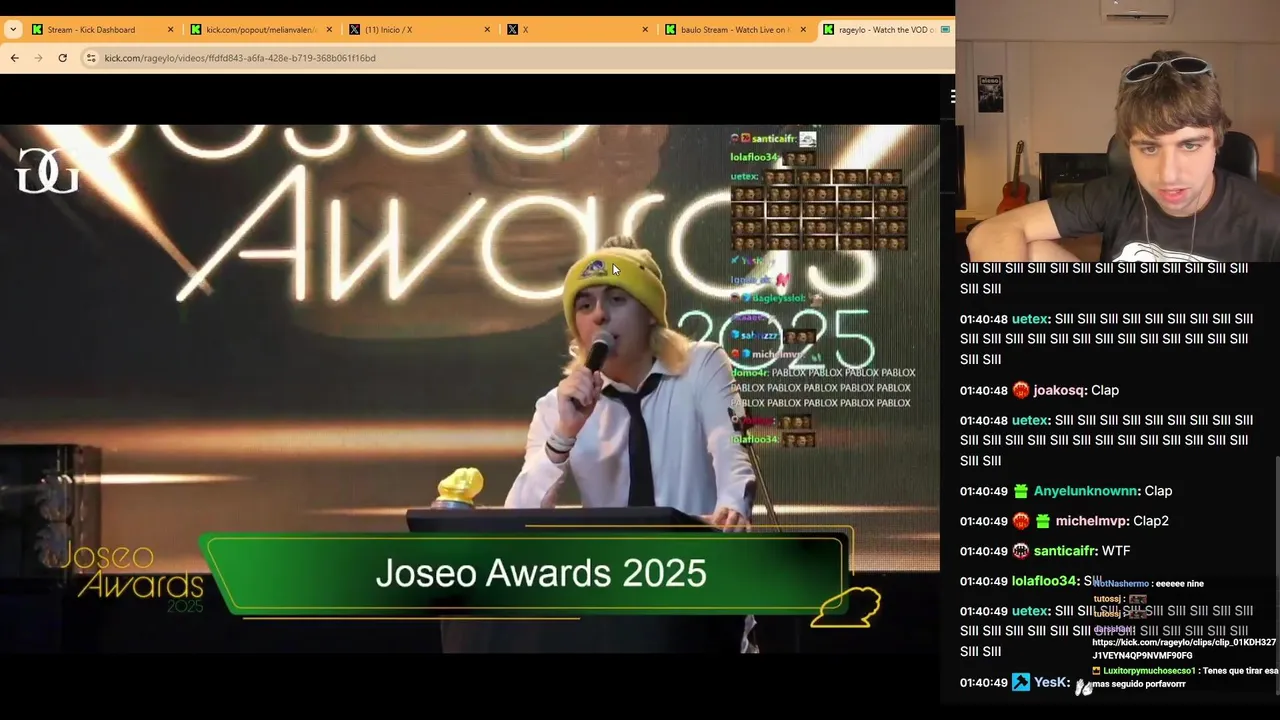This screenshot has height=720, width=1280.
Task: Click the red badge beside joakosq
Action: (1020, 390)
